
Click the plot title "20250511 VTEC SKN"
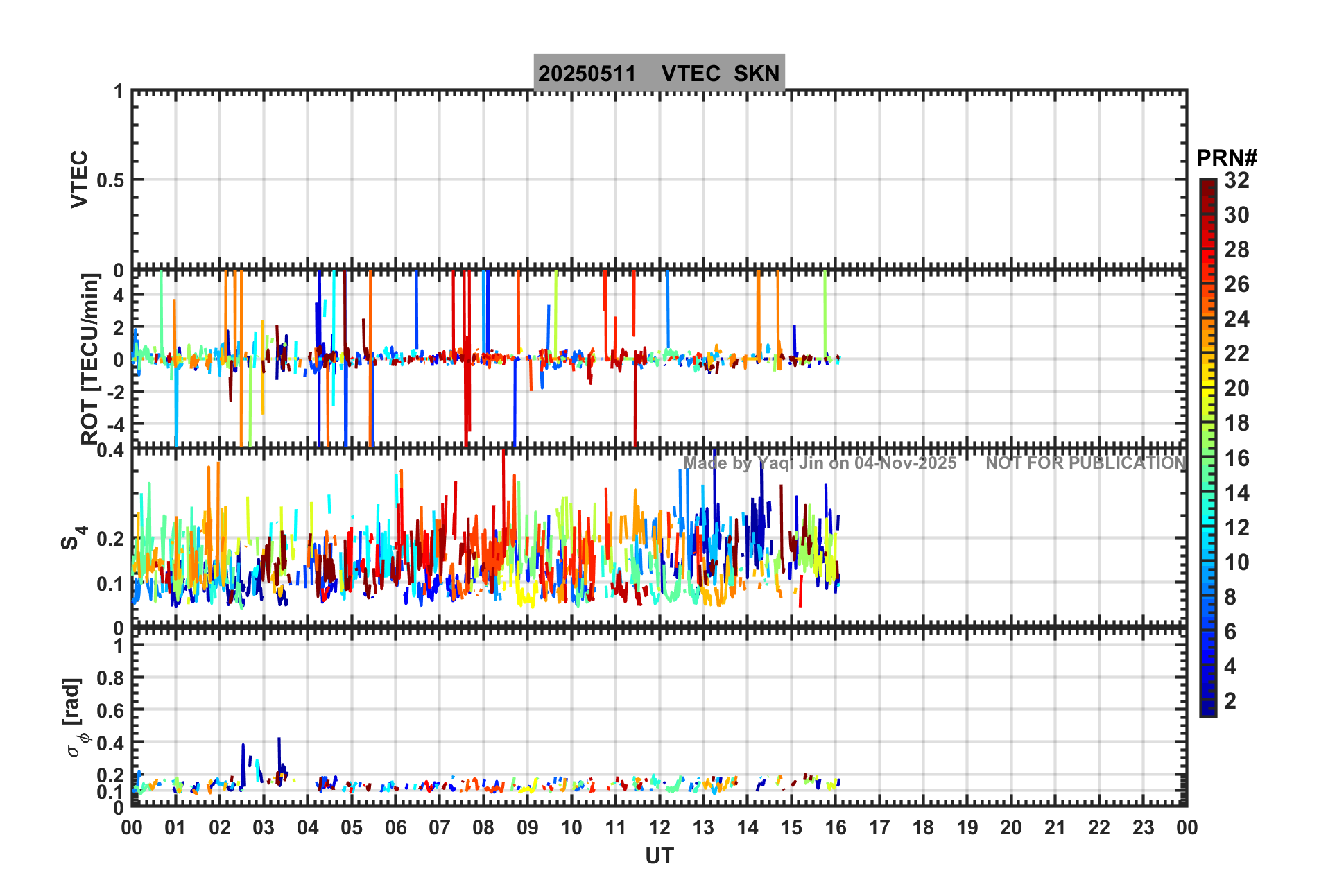click(x=659, y=73)
